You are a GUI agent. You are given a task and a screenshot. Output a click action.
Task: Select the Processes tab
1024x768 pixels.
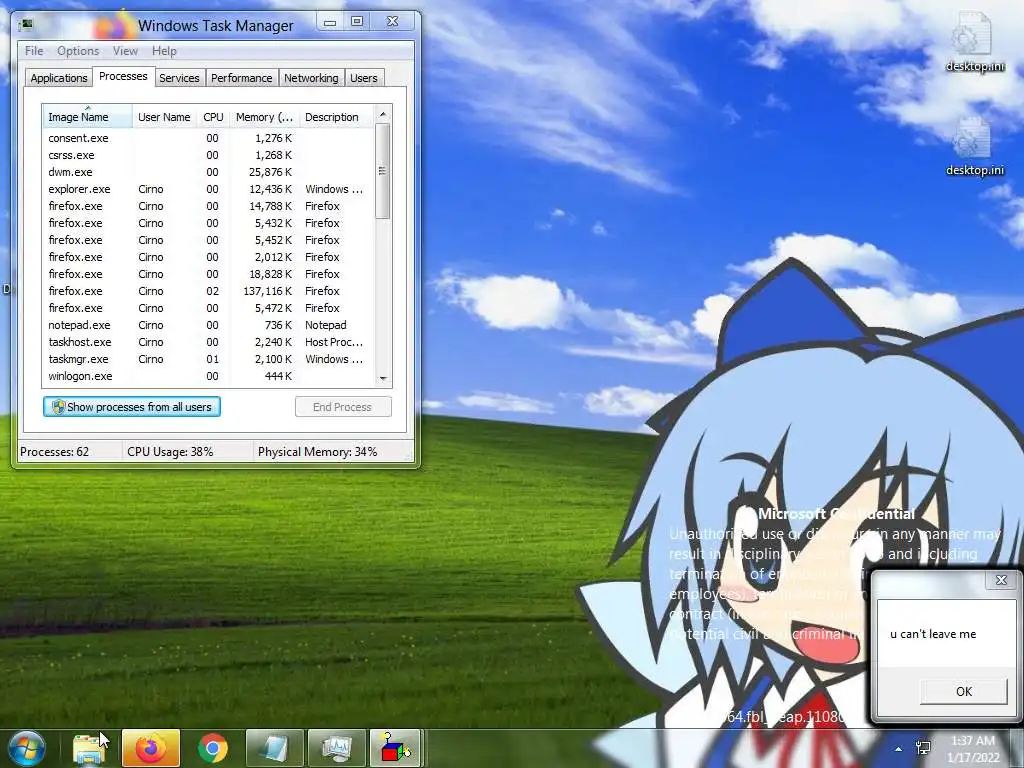(x=123, y=76)
